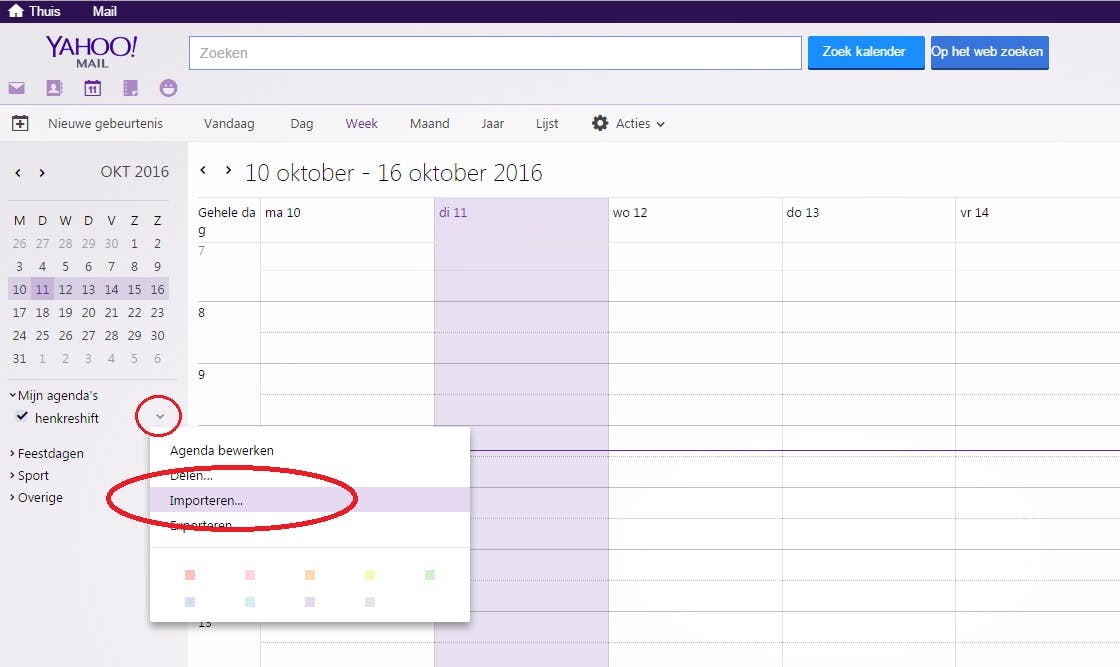The image size is (1120, 667).
Task: Select day 31 in mini calendar
Action: pos(19,358)
